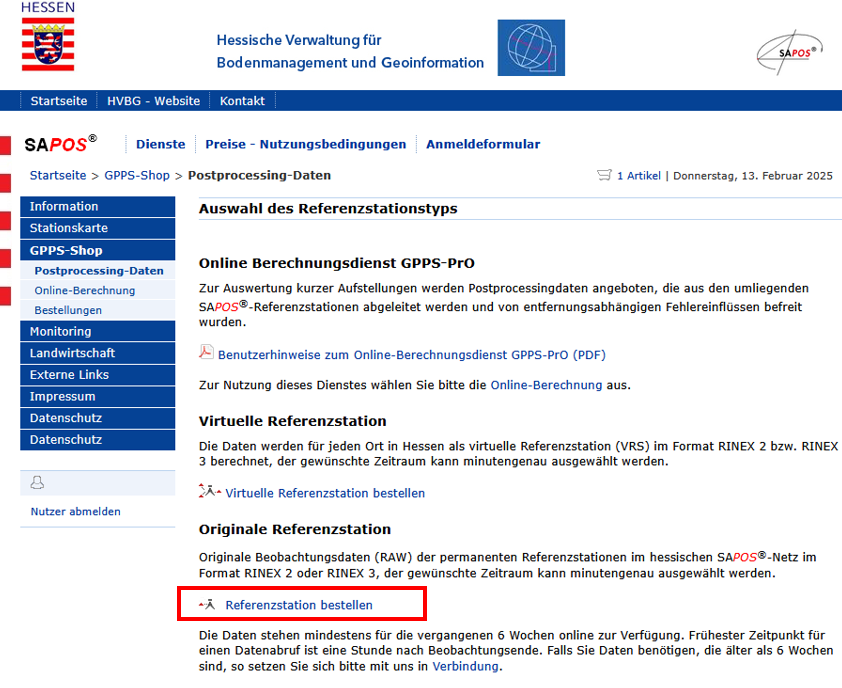Screen dimensions: 842x688
Task: Open the 1 Artikel cart link
Action: [639, 176]
